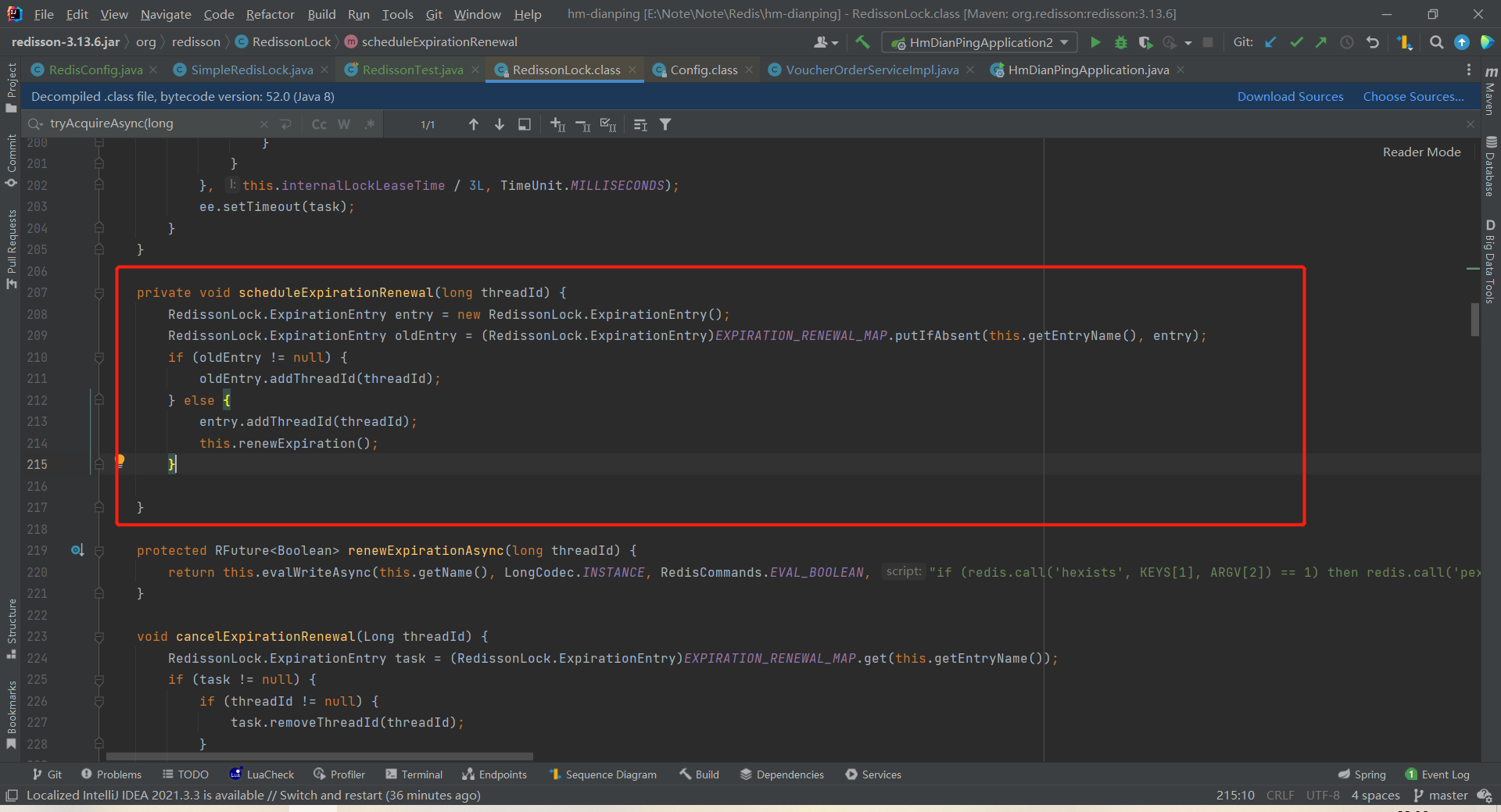This screenshot has width=1501, height=812.
Task: Close the find bar
Action: pos(1470,124)
